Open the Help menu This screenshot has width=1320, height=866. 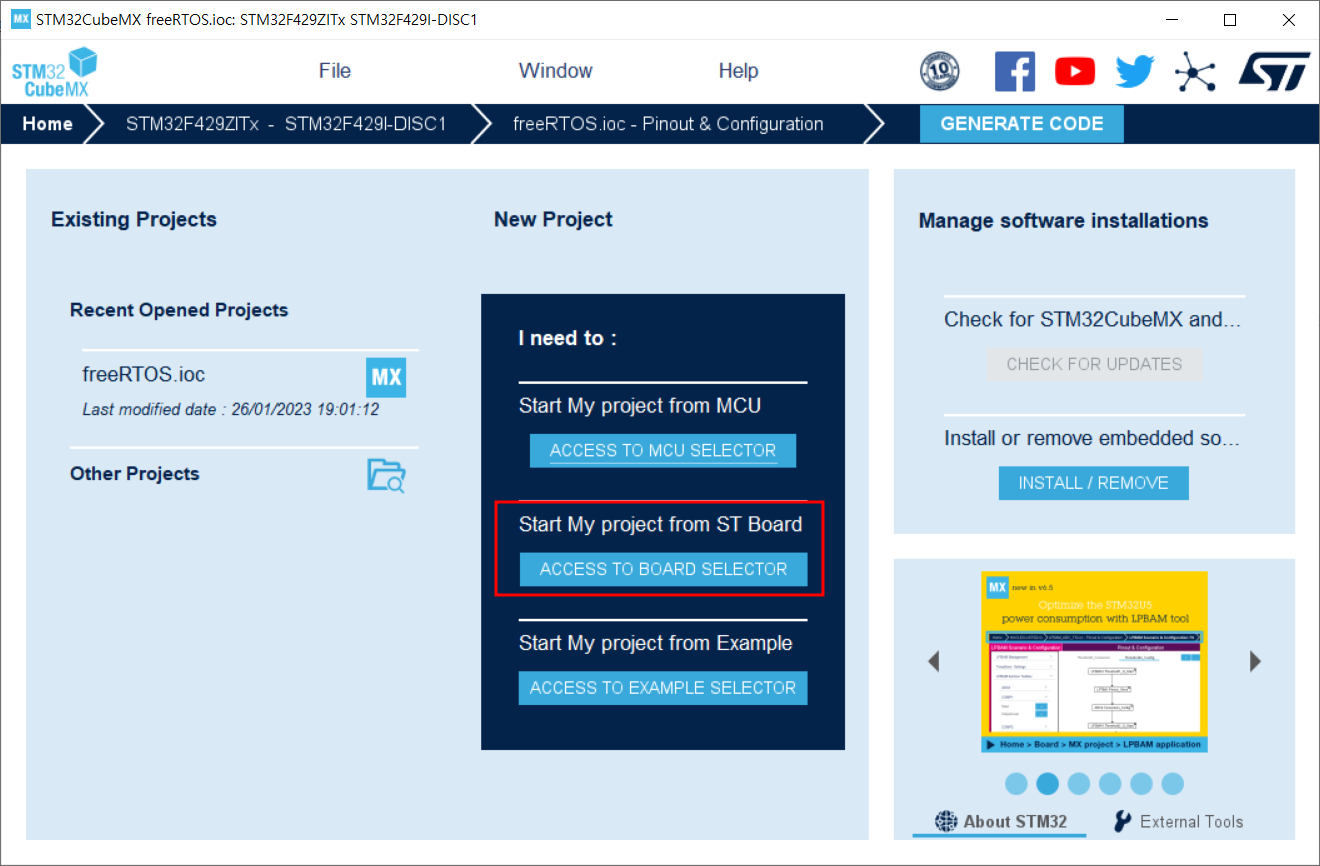[738, 71]
